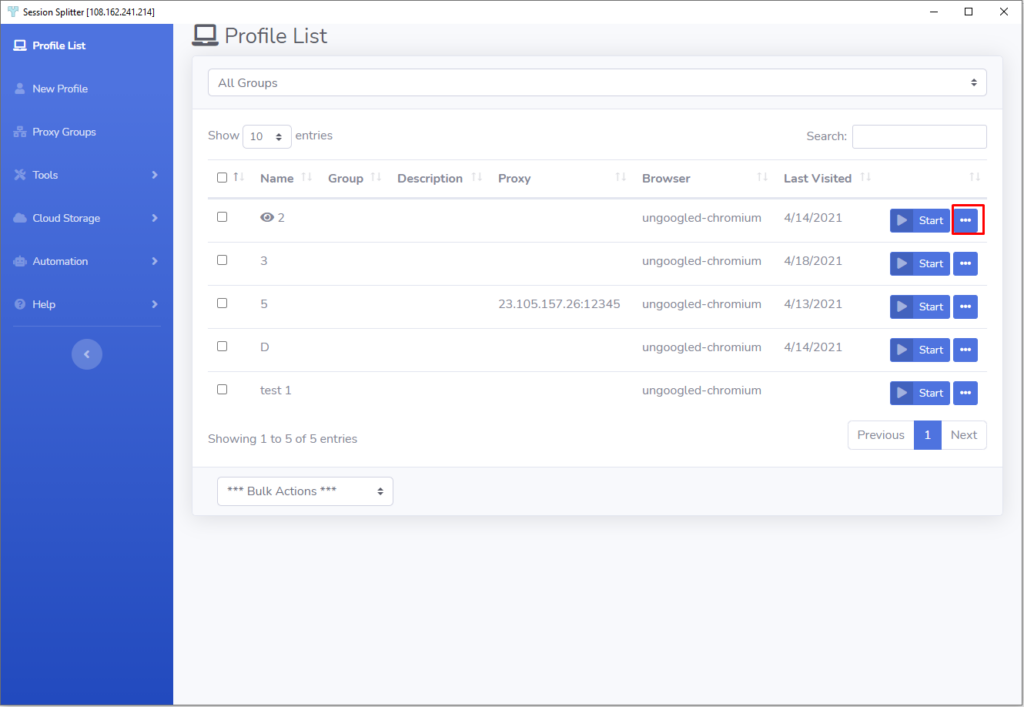Tick the select-all checkbox in table header

(222, 178)
